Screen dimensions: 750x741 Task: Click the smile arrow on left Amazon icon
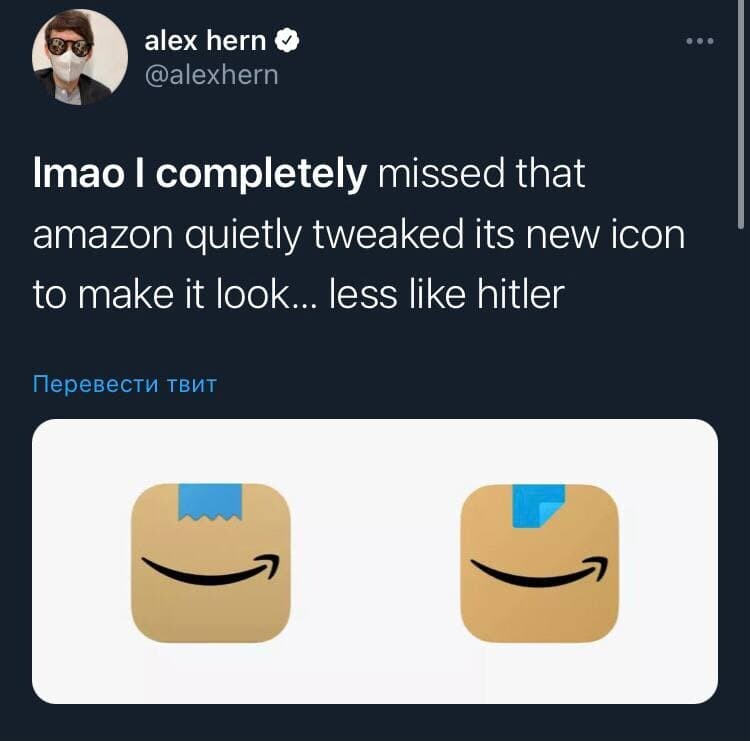point(210,569)
